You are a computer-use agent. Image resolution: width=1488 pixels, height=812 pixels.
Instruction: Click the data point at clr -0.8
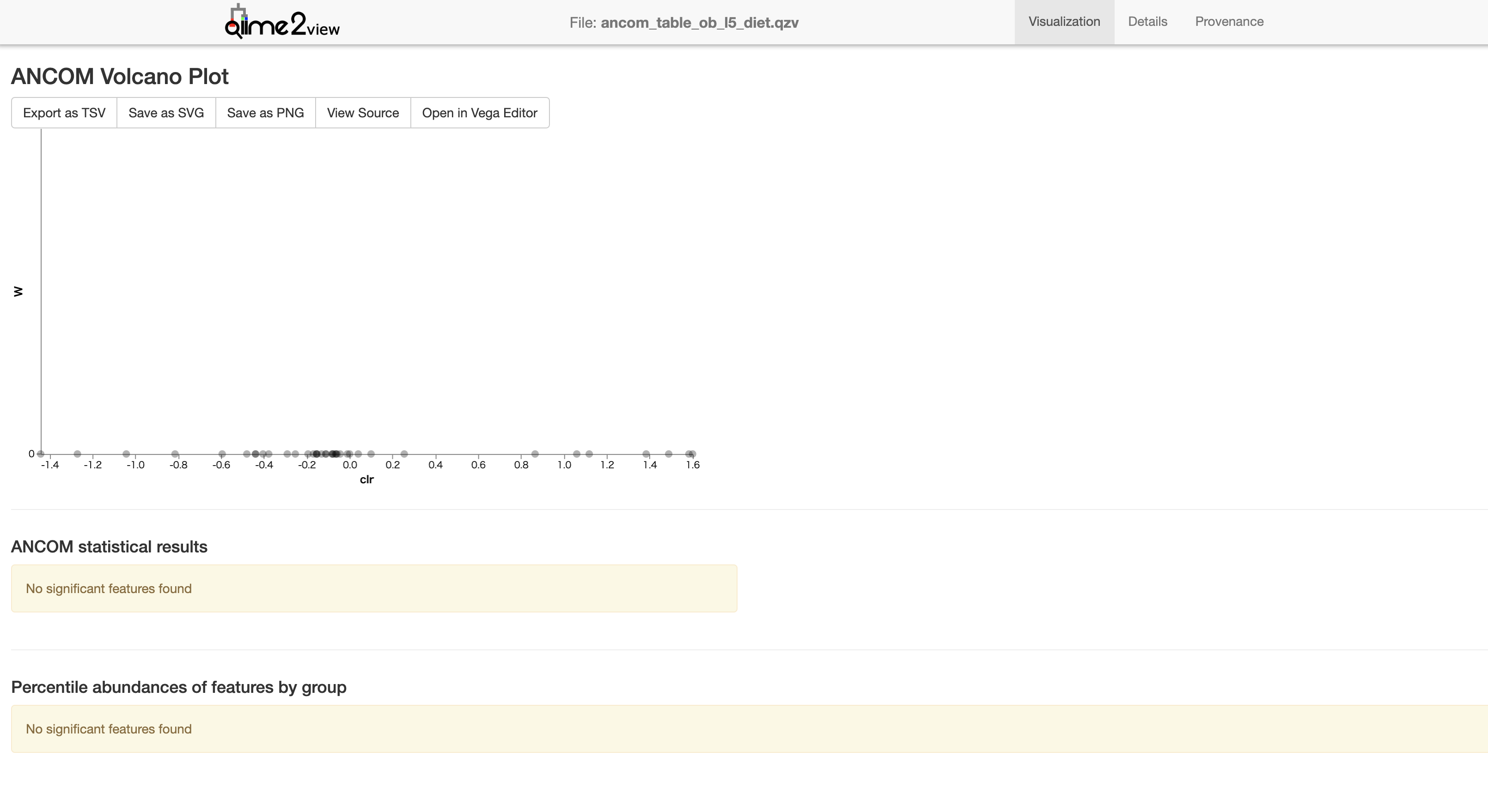[175, 454]
